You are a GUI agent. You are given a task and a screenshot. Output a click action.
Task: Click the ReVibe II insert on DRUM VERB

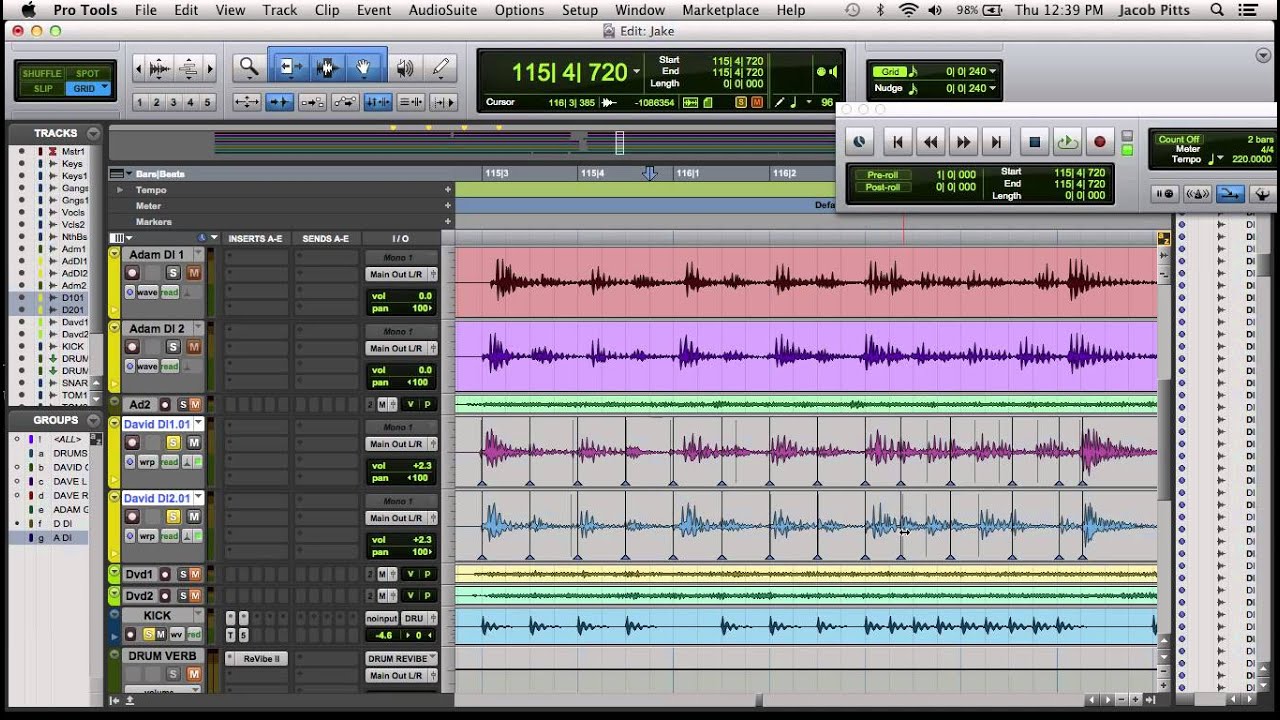click(x=260, y=658)
